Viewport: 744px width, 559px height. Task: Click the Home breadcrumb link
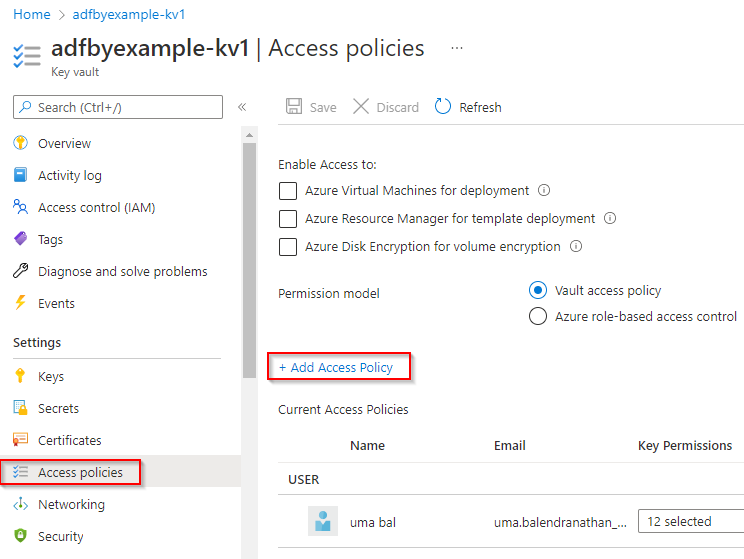pyautogui.click(x=32, y=14)
